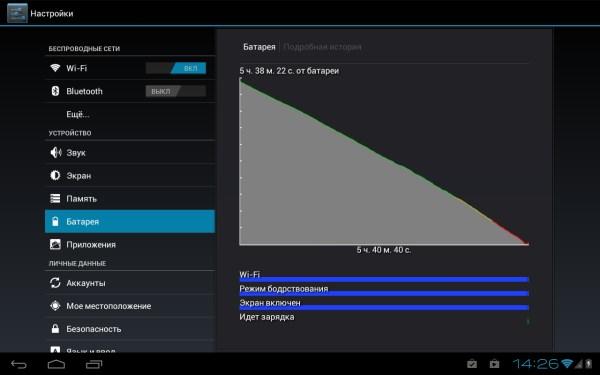Click the 5 ч. 40 м. 40 с. label
The height and width of the screenshot is (375, 600).
point(384,250)
